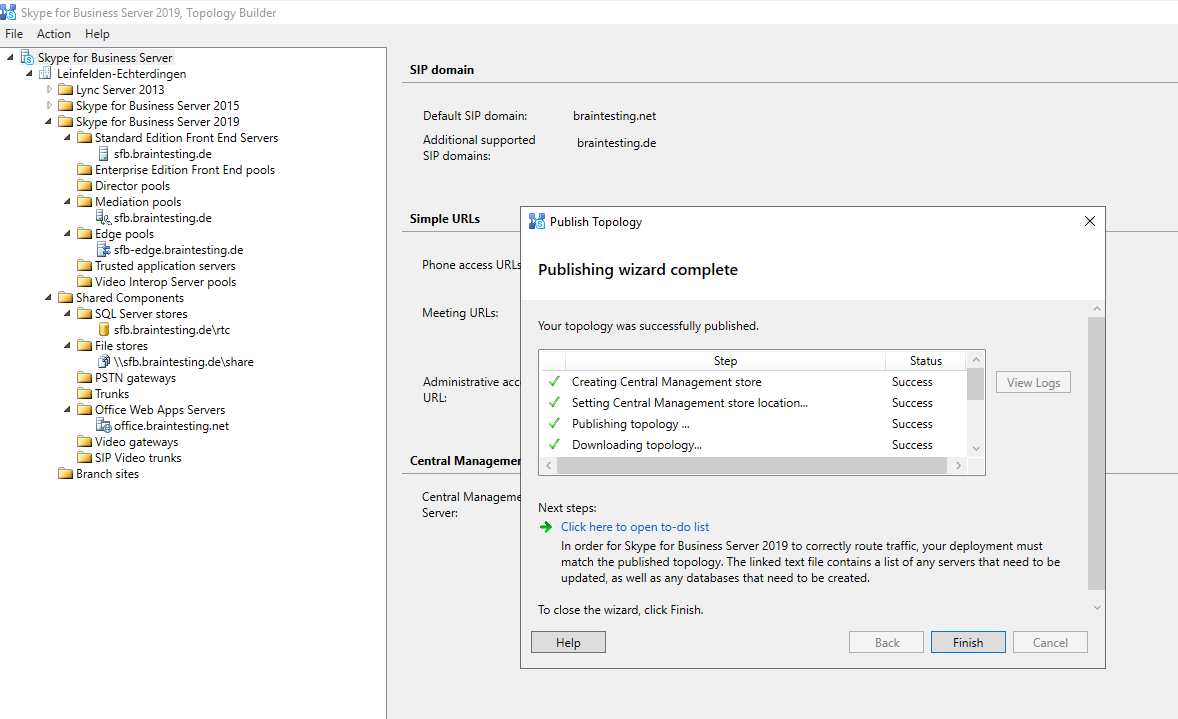Open the File menu

click(x=14, y=33)
